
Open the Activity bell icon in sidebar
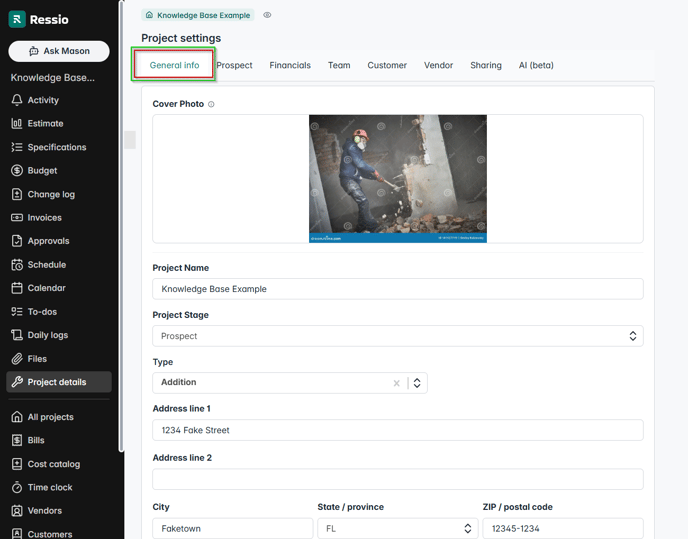[17, 100]
